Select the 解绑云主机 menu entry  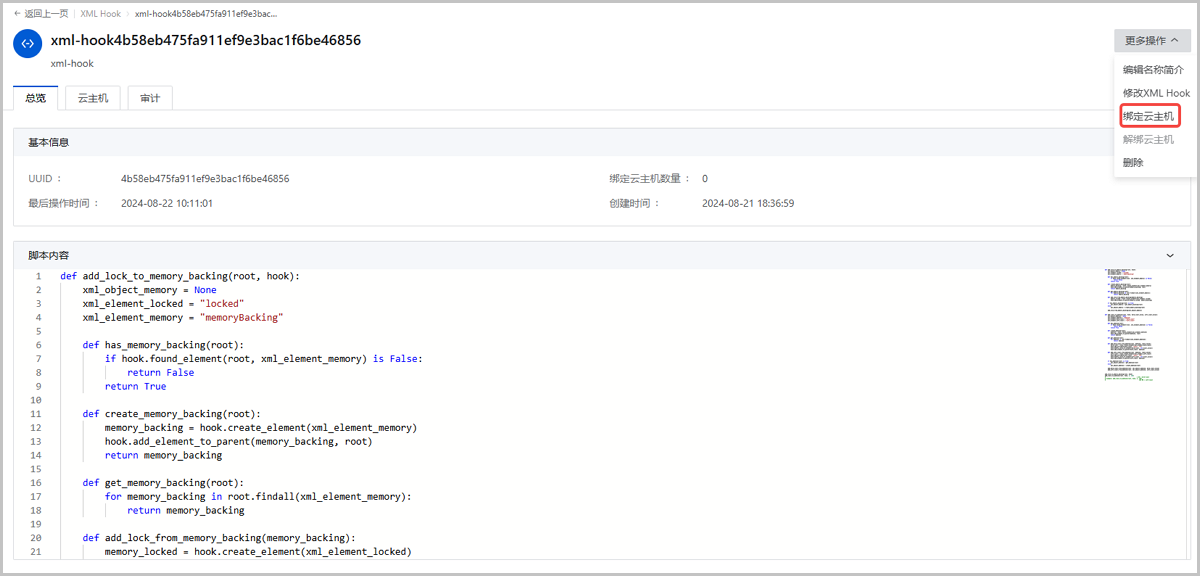[1148, 139]
